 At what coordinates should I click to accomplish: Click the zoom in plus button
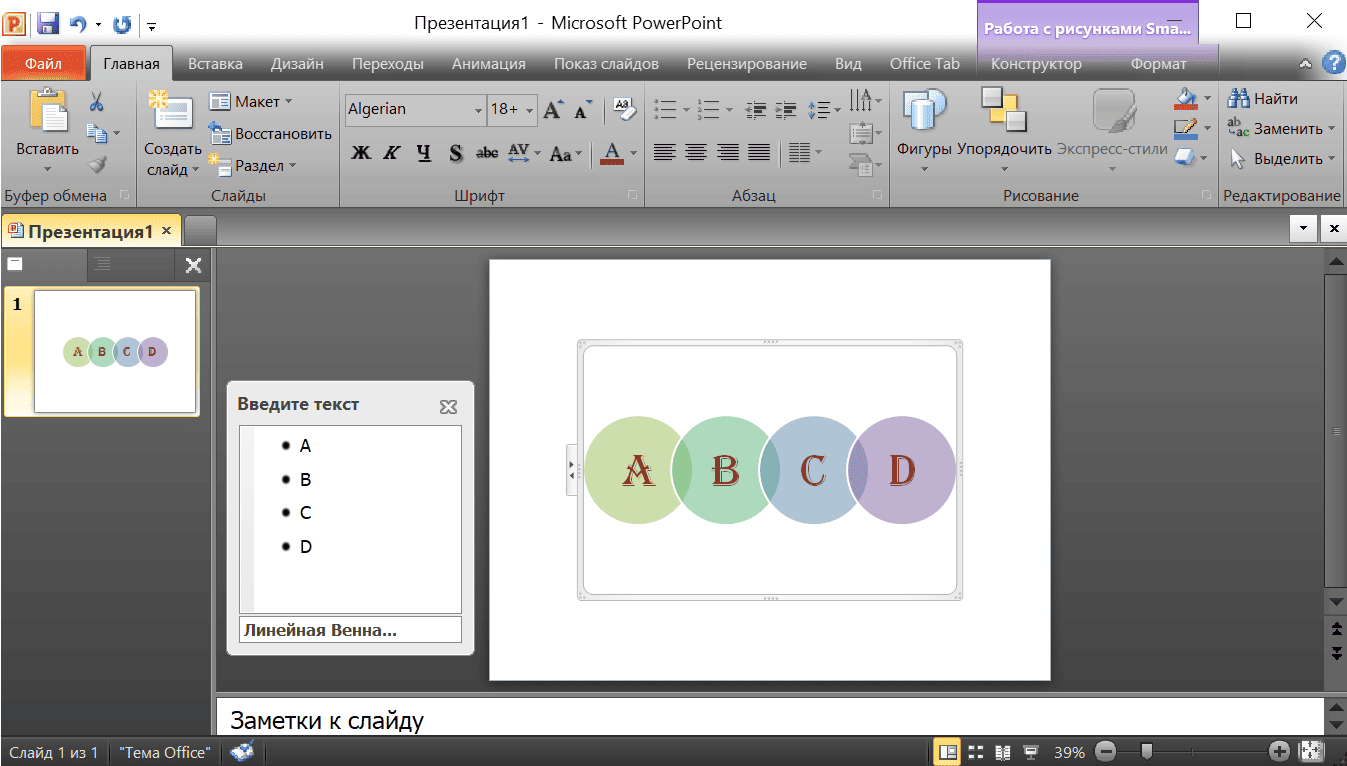1279,752
